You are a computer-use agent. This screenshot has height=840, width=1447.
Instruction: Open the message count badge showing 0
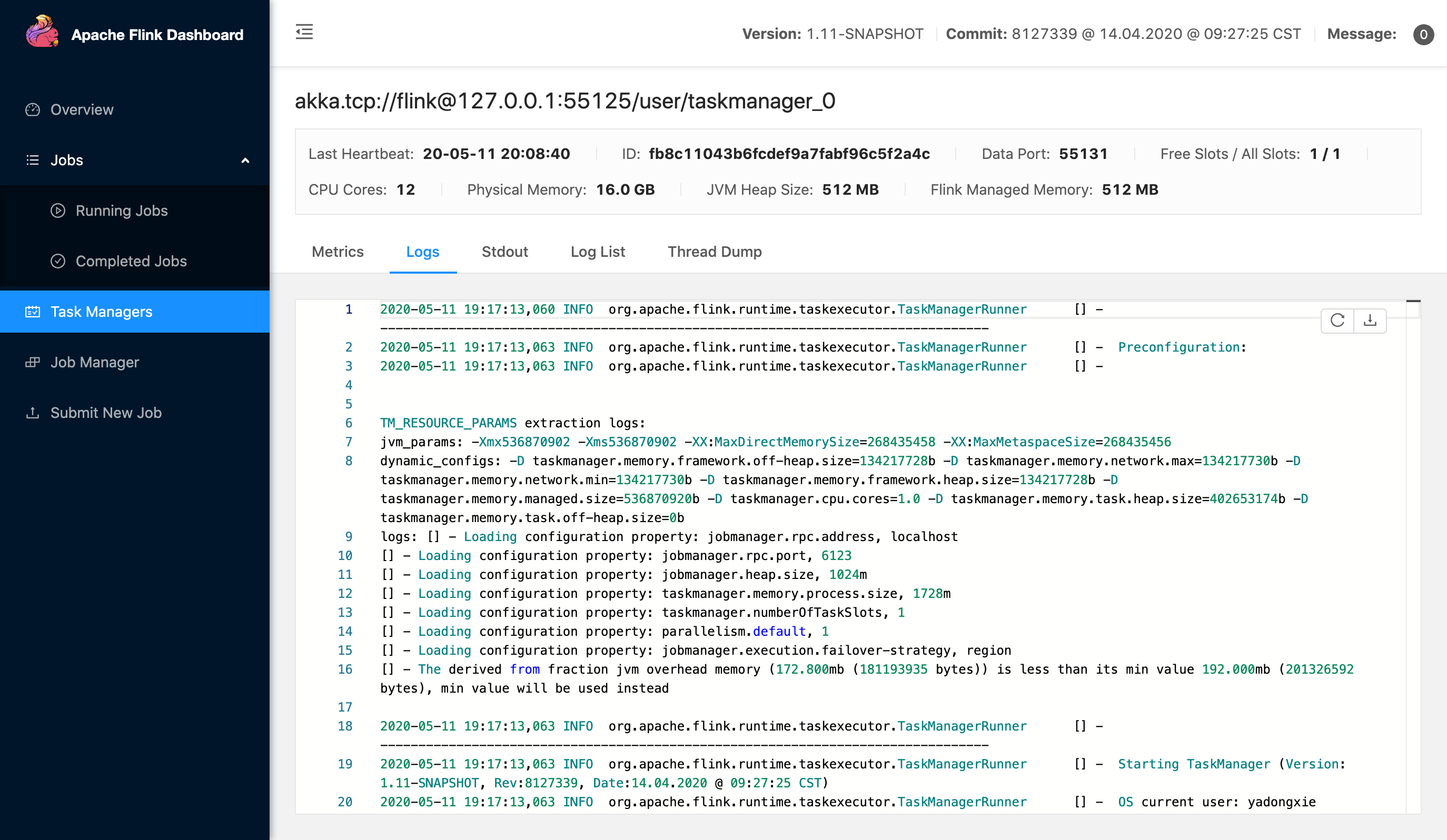[x=1423, y=34]
